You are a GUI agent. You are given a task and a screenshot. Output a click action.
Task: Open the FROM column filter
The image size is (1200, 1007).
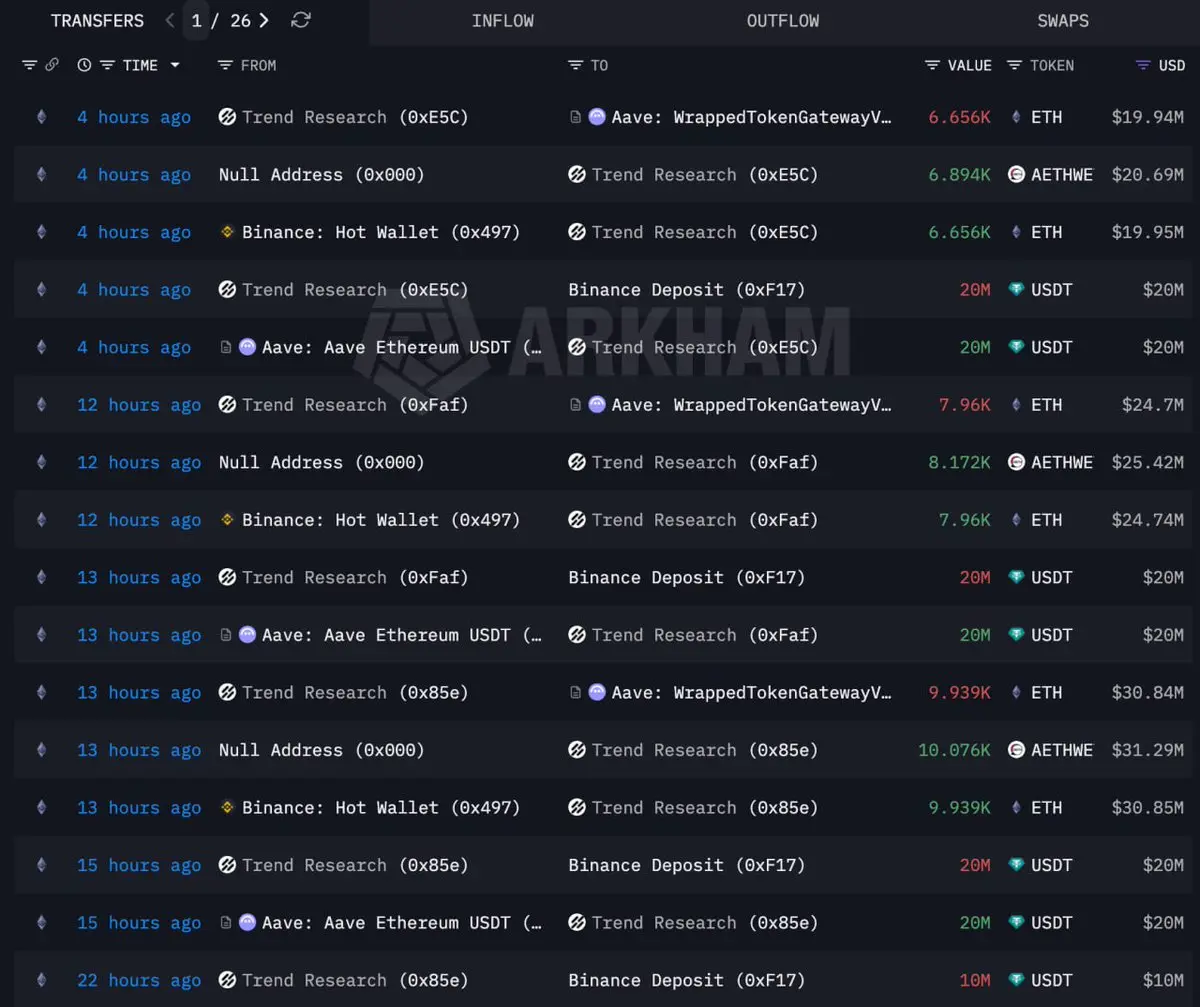[225, 65]
